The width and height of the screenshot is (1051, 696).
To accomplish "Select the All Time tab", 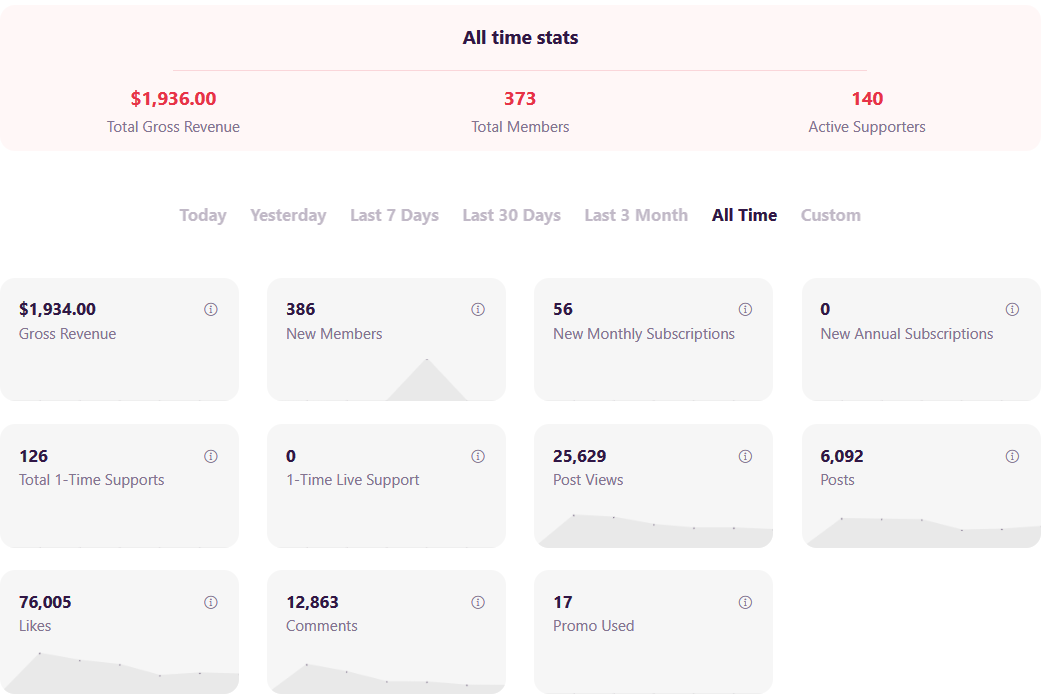I will (745, 215).
